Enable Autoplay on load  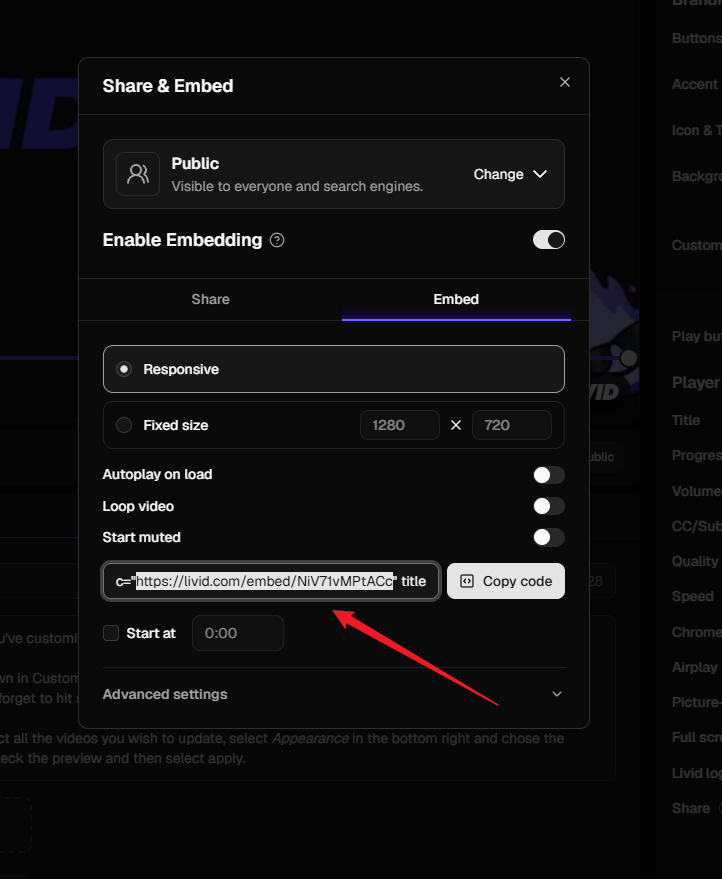pos(549,475)
